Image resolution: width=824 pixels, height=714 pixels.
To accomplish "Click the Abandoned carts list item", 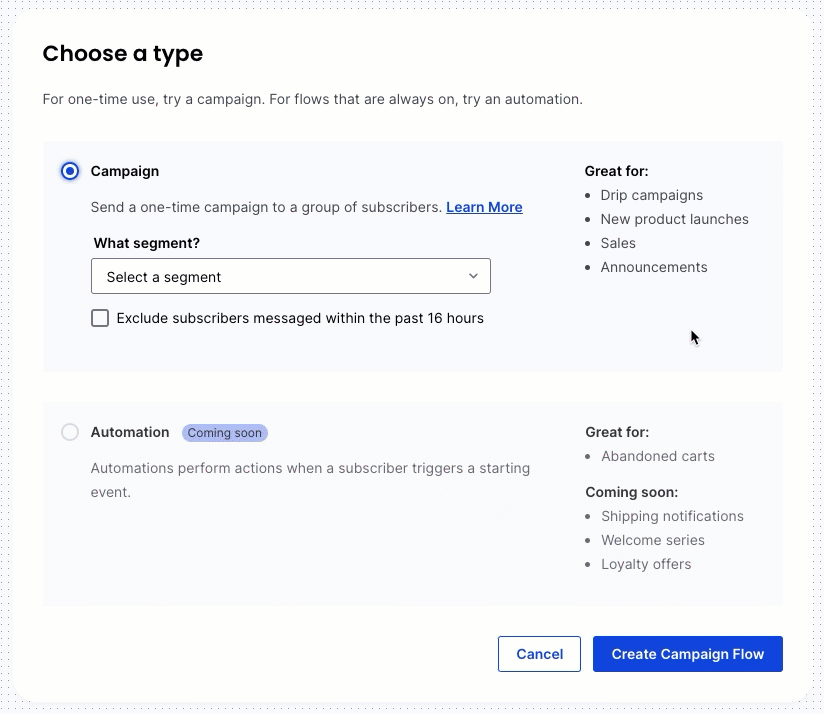I will point(658,456).
